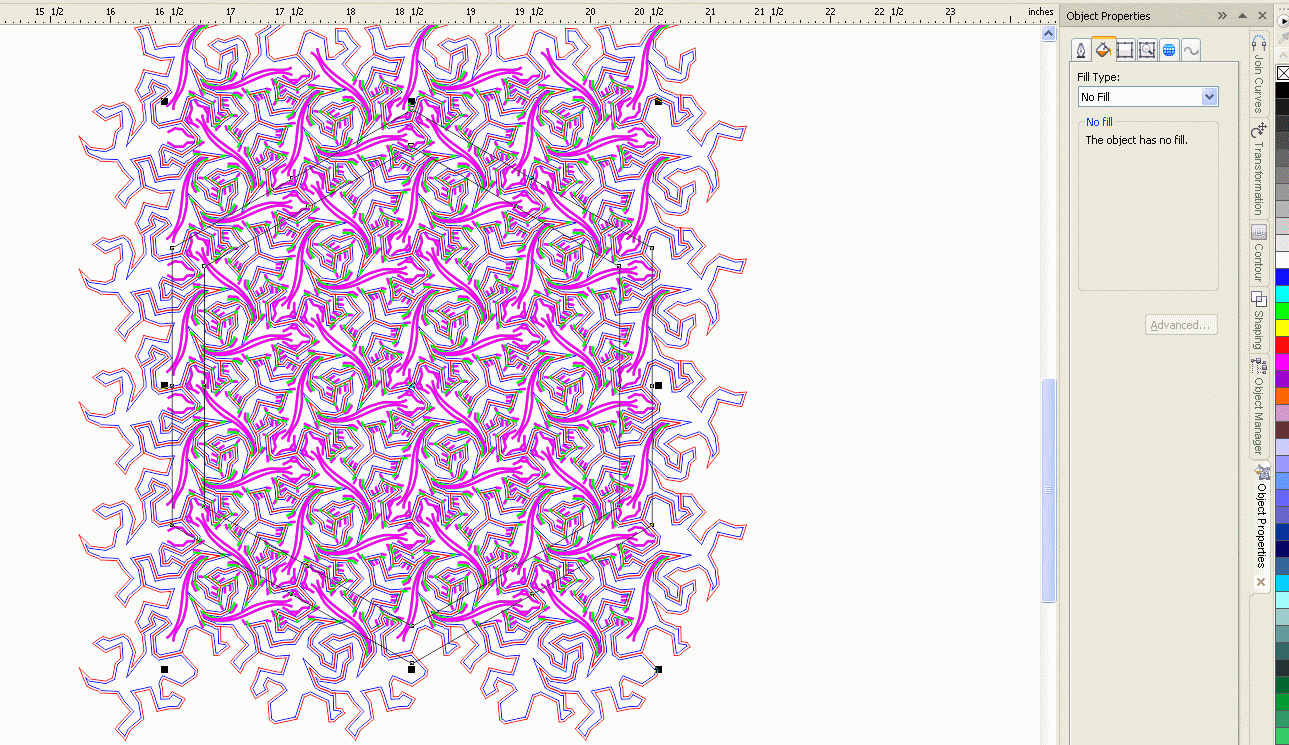This screenshot has height=745, width=1289.
Task: Open the Outline (pen) properties tab
Action: click(x=1081, y=50)
